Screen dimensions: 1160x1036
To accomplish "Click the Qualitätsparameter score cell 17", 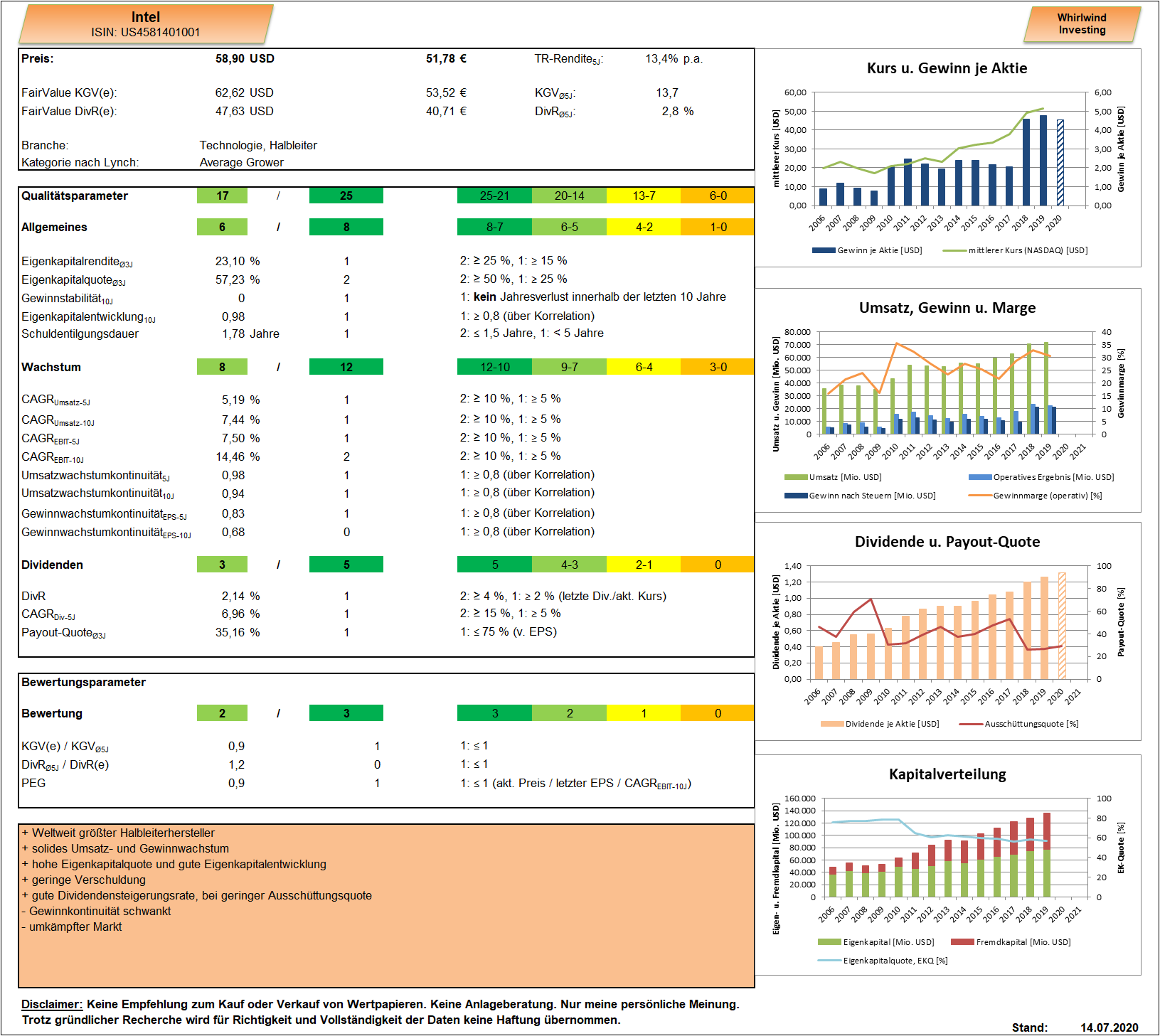I will click(222, 196).
